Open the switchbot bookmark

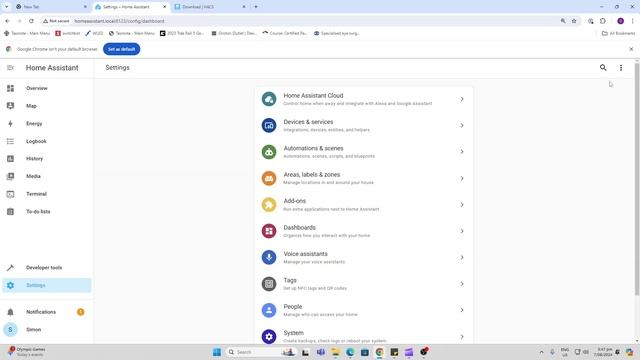point(68,33)
